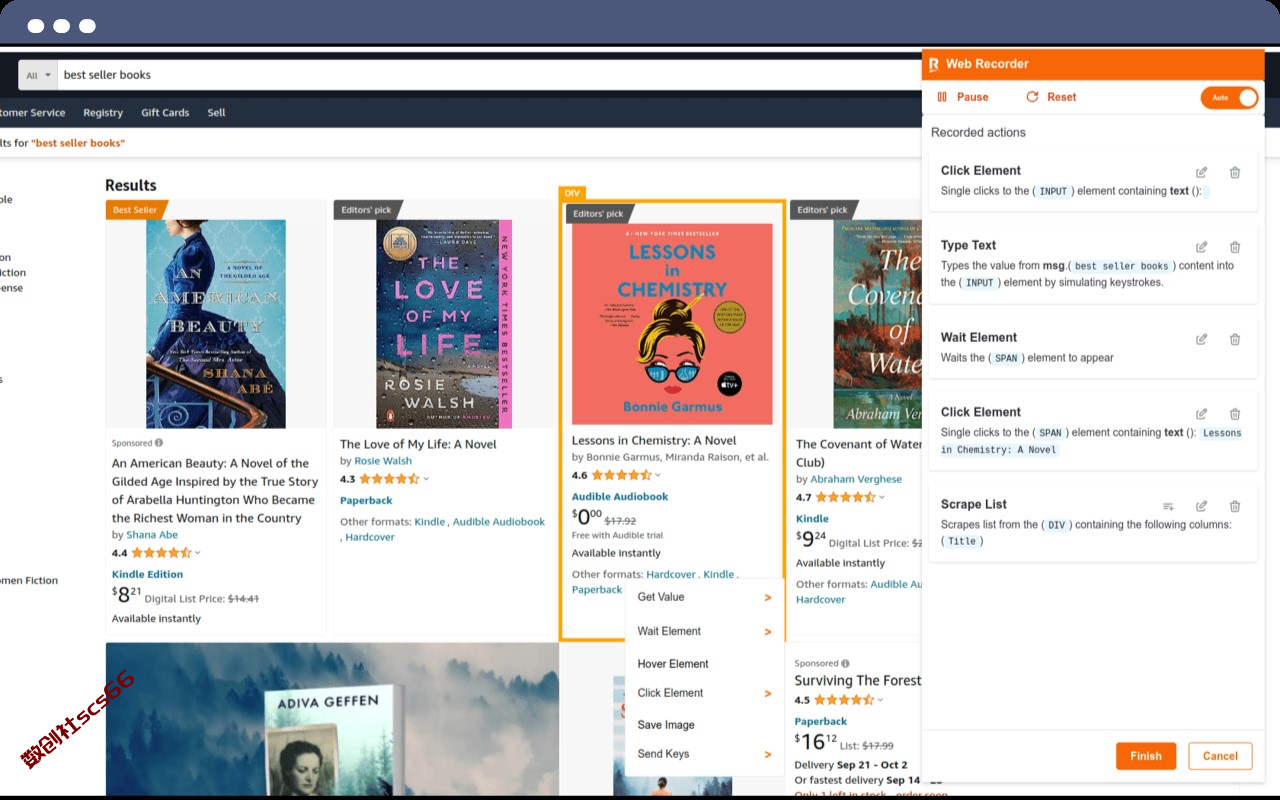Expand rating dropdown for Surviving The Forest

click(x=880, y=700)
